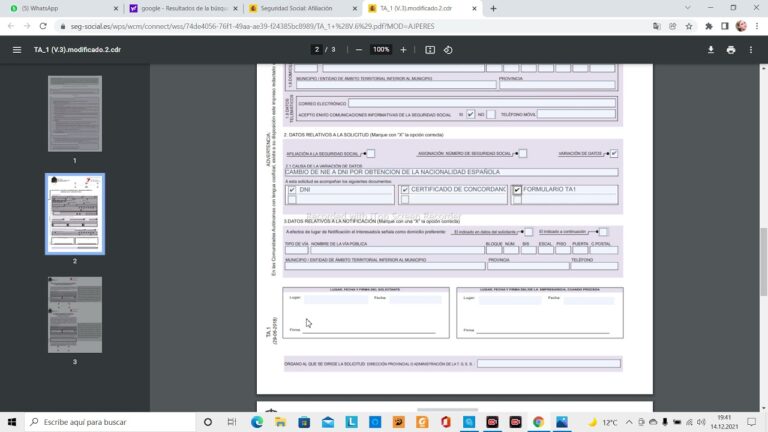Click the Windows taskbar search box
This screenshot has height=432, width=768.
(x=110, y=422)
